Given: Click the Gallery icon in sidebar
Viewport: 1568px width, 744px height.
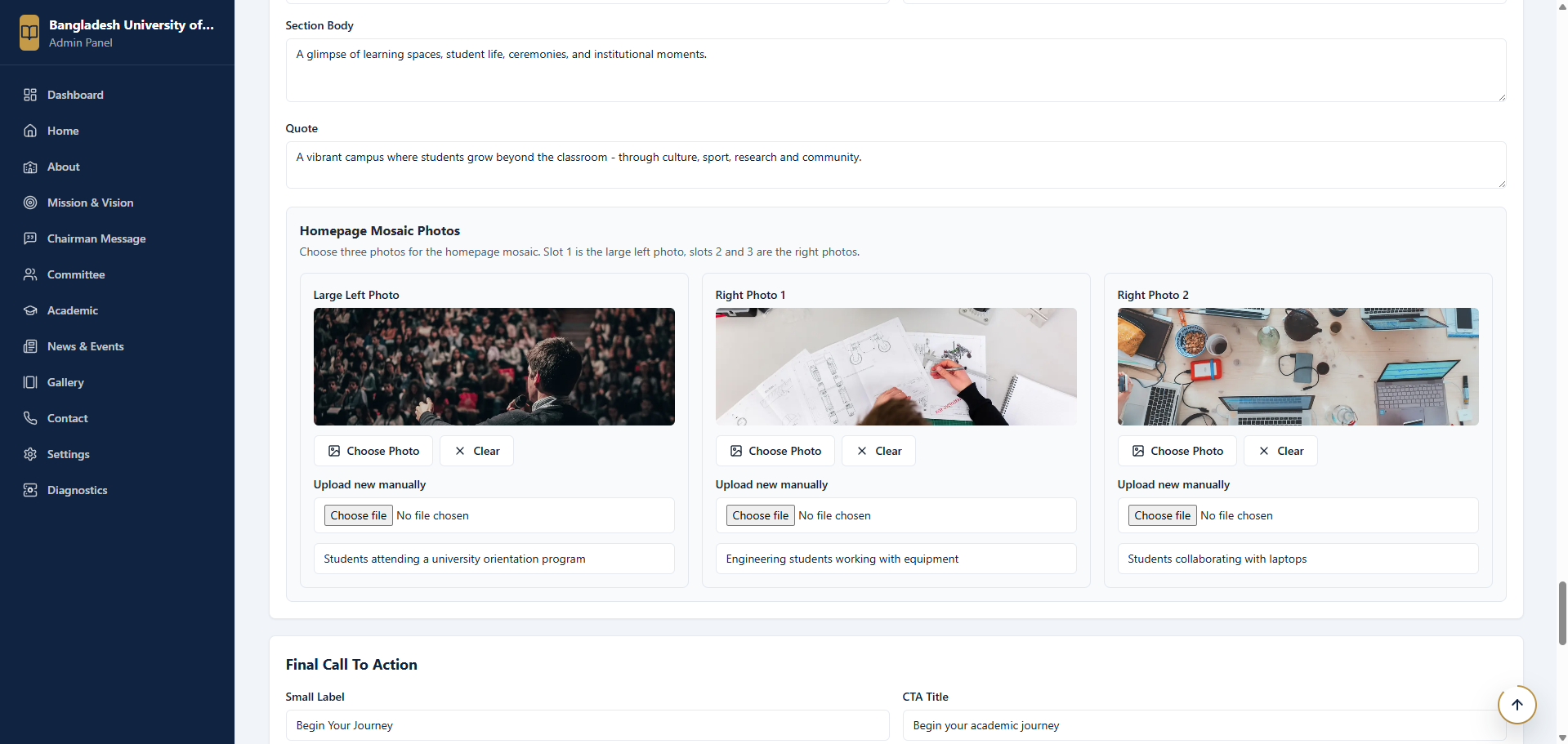Looking at the screenshot, I should 30,382.
